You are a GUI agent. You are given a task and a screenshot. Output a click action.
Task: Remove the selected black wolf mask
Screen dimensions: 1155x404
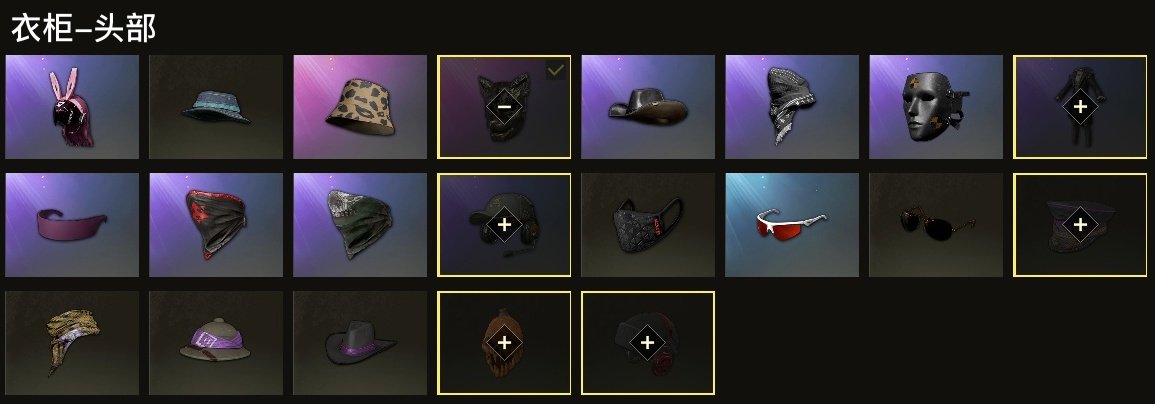(504, 107)
